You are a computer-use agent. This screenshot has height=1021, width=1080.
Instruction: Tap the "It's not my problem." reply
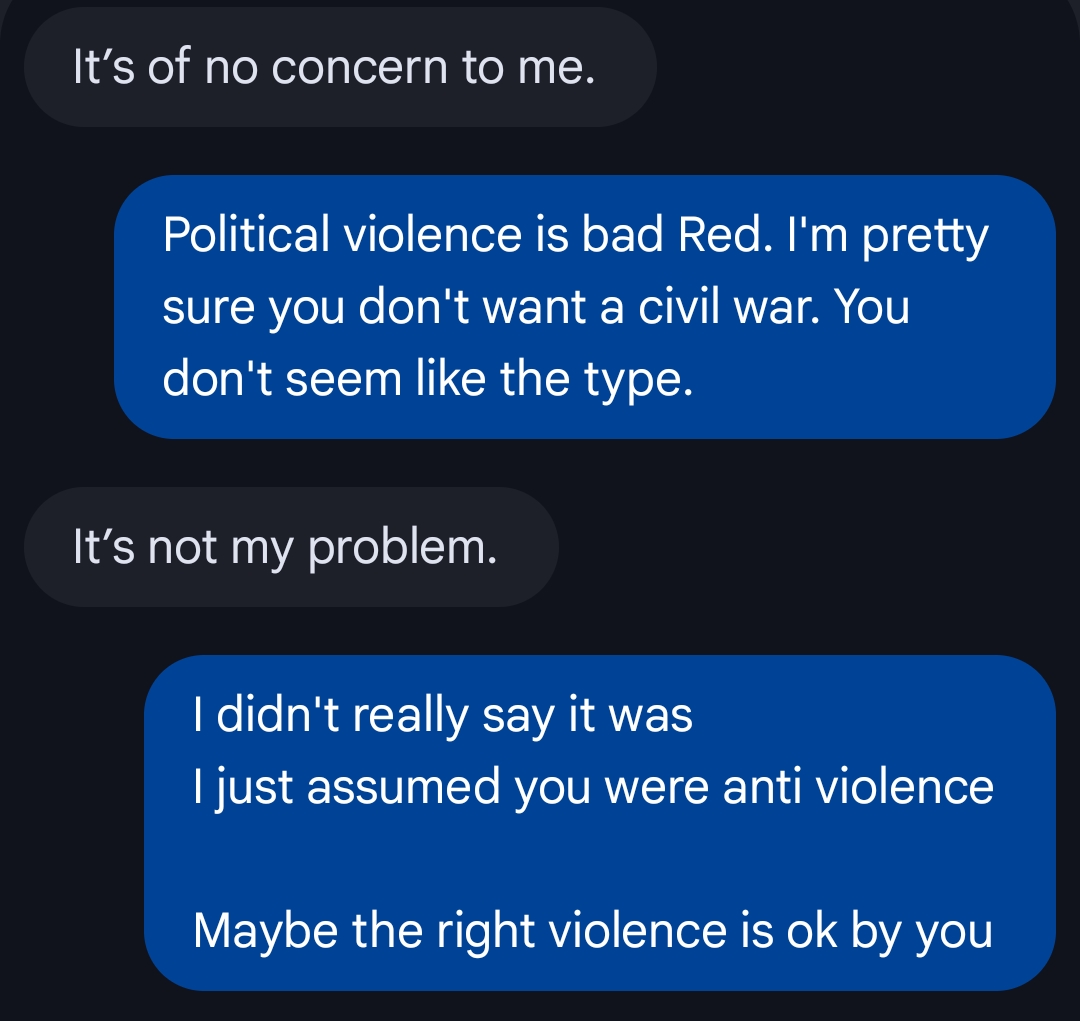pyautogui.click(x=291, y=547)
